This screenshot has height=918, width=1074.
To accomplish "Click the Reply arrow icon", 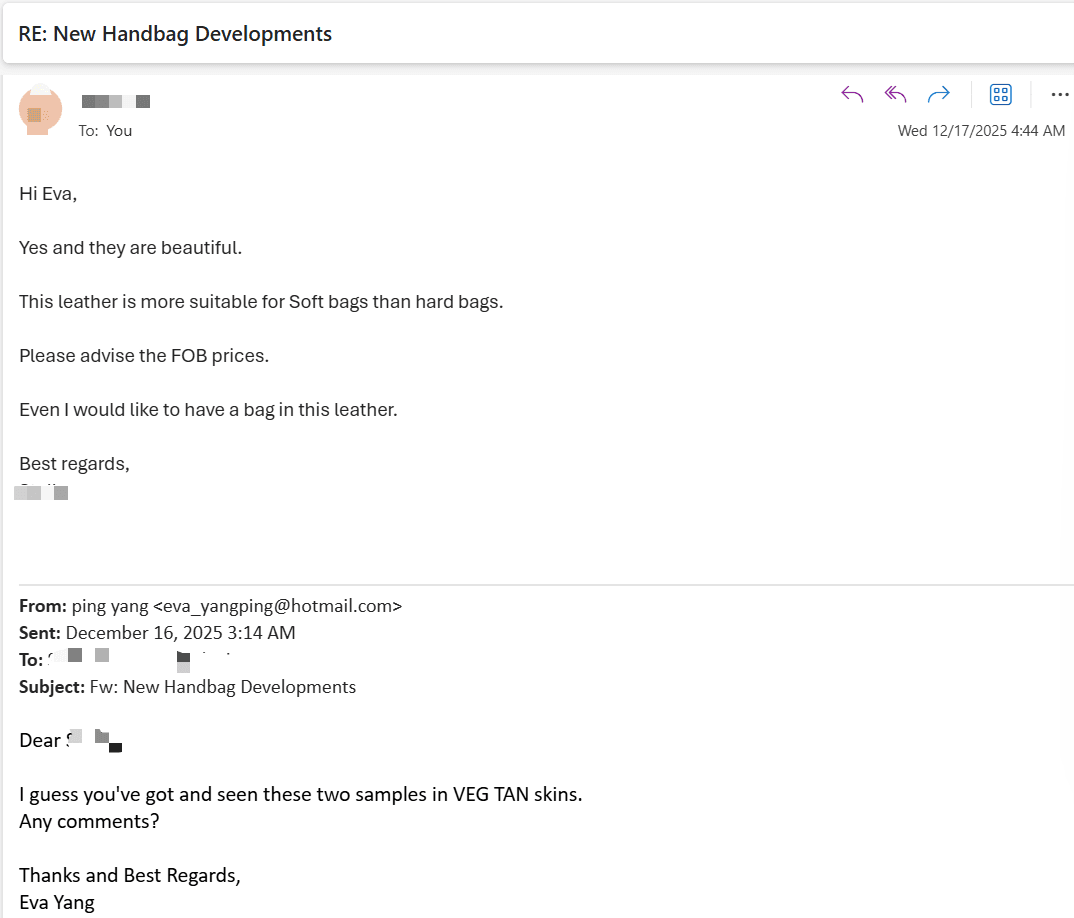I will (852, 95).
